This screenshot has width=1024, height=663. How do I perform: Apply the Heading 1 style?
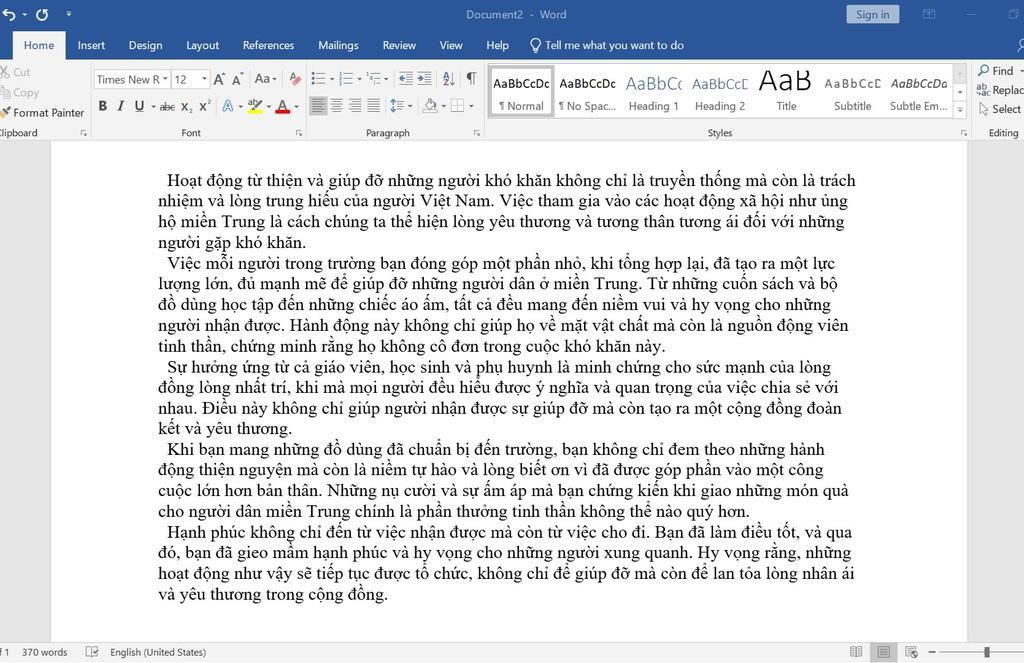653,92
